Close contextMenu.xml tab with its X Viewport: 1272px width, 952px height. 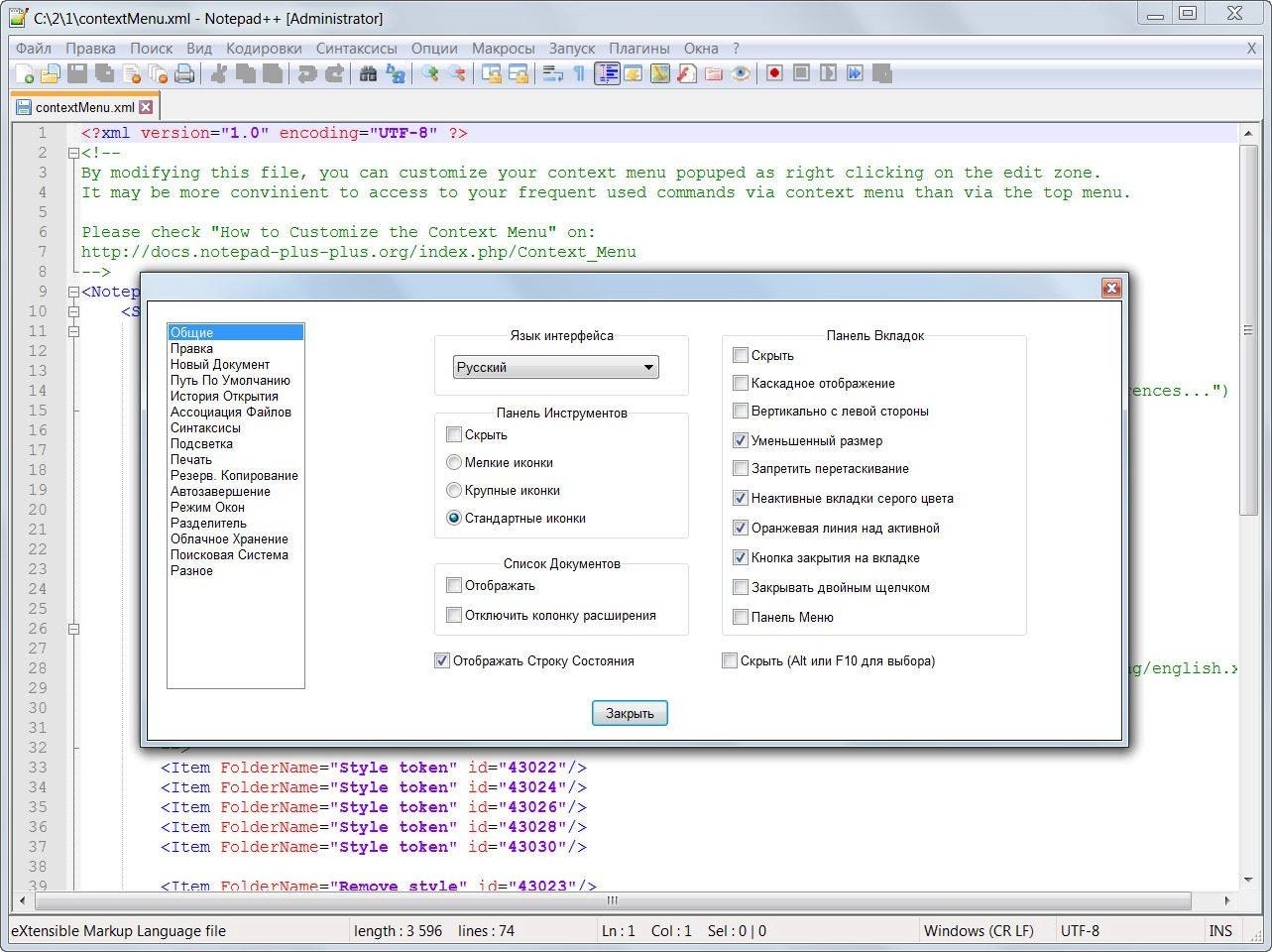click(x=146, y=107)
